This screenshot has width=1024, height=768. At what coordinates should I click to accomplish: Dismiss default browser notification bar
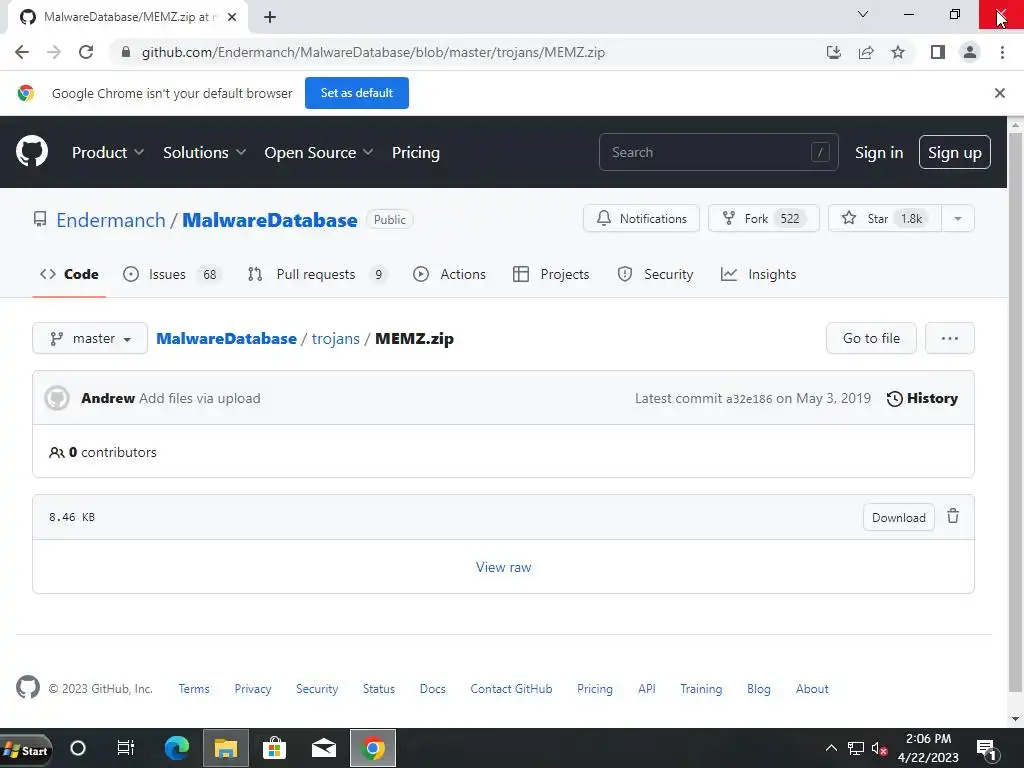[x=999, y=93]
